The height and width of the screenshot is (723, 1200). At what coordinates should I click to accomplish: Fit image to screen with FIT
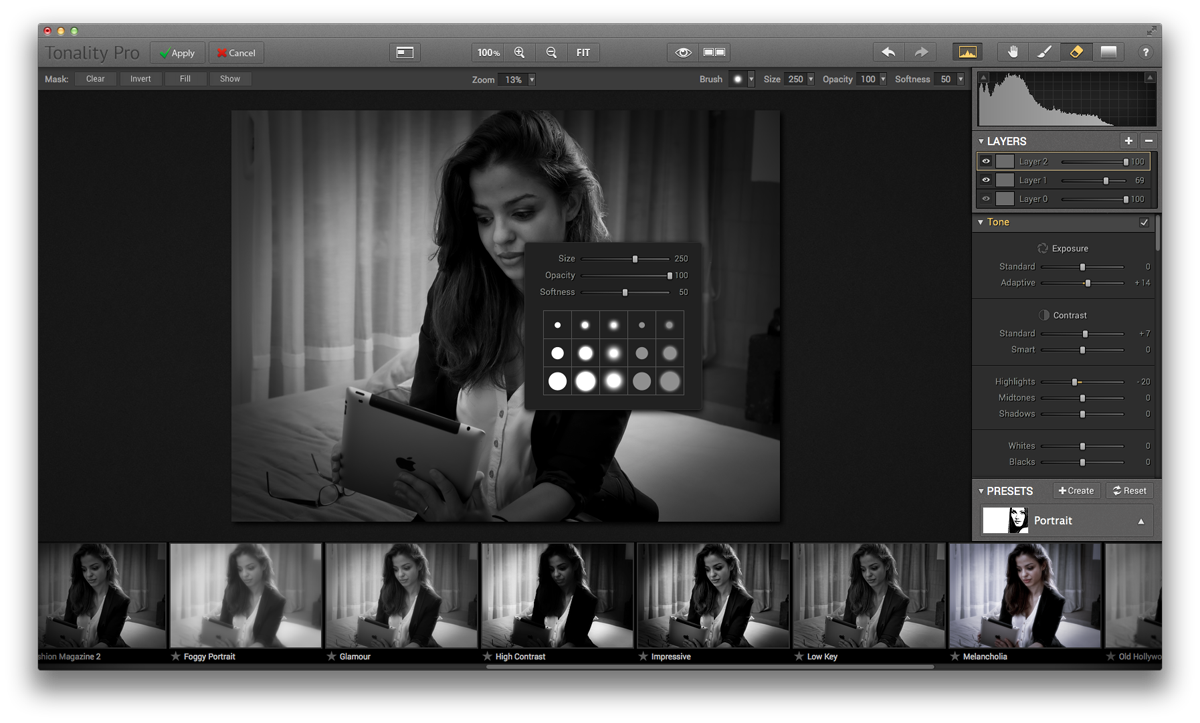click(583, 53)
